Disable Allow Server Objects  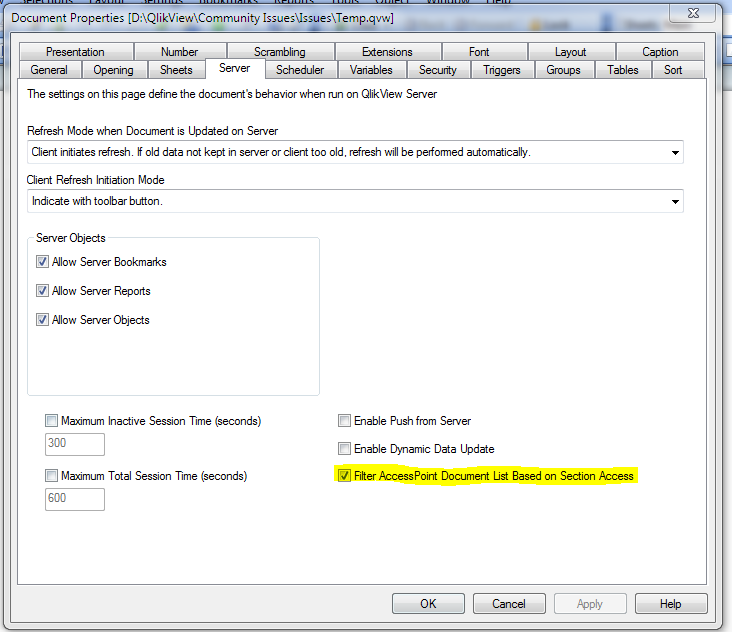tap(42, 320)
